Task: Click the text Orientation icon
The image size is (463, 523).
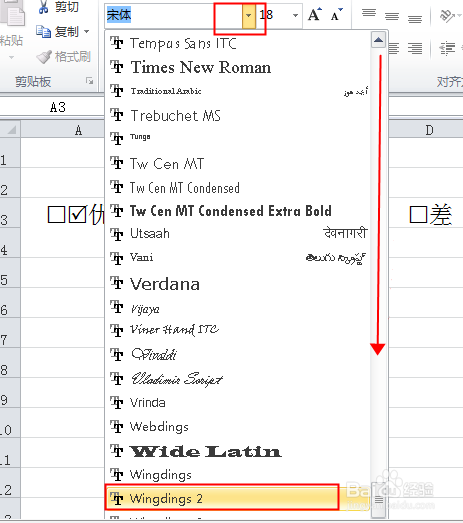Action: pyautogui.click(x=448, y=15)
